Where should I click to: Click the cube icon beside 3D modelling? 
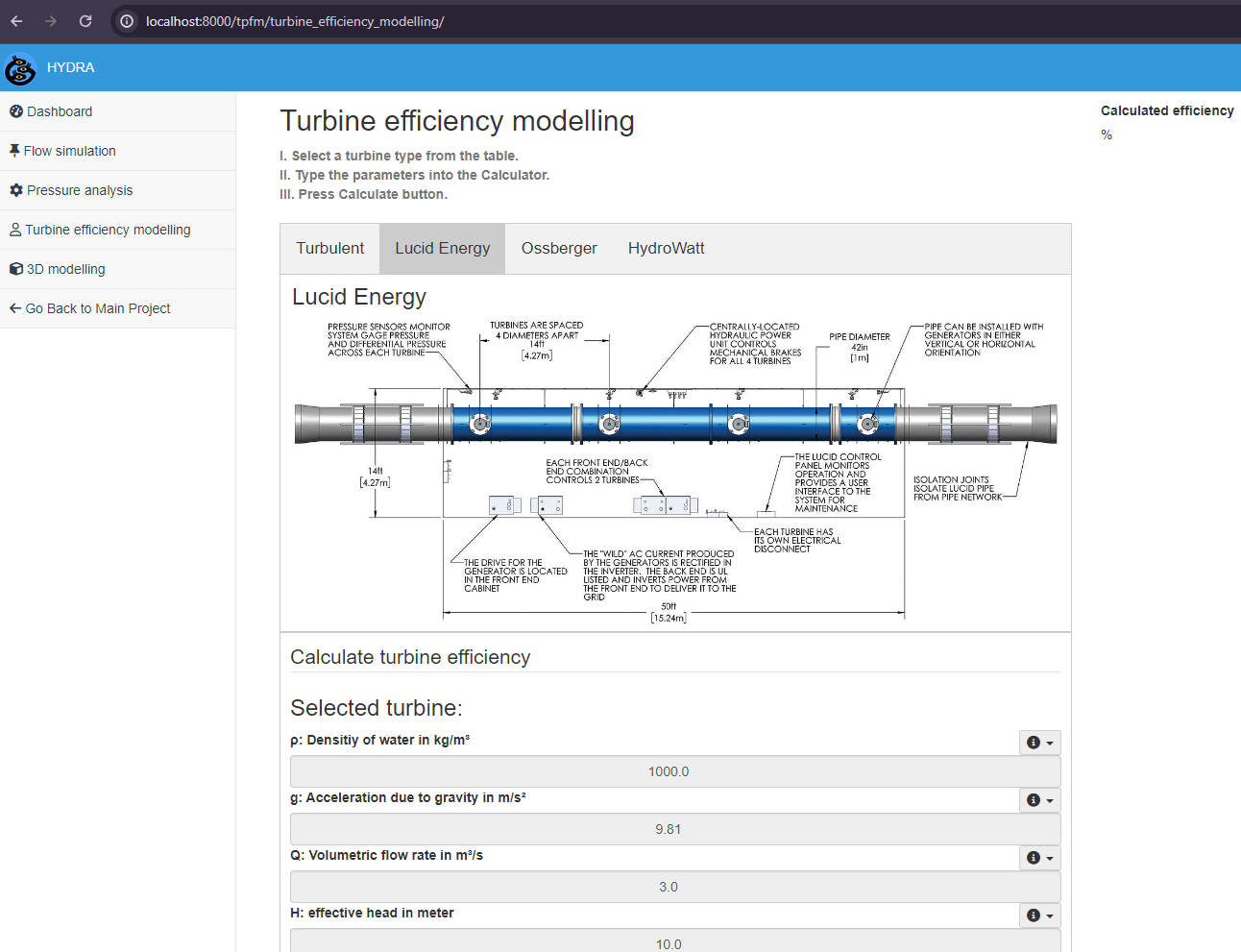pos(16,269)
